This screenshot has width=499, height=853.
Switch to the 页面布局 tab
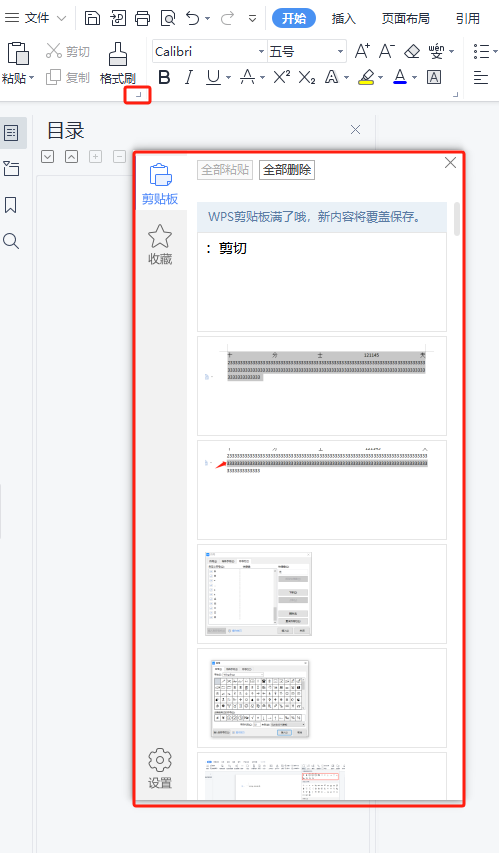pos(405,18)
